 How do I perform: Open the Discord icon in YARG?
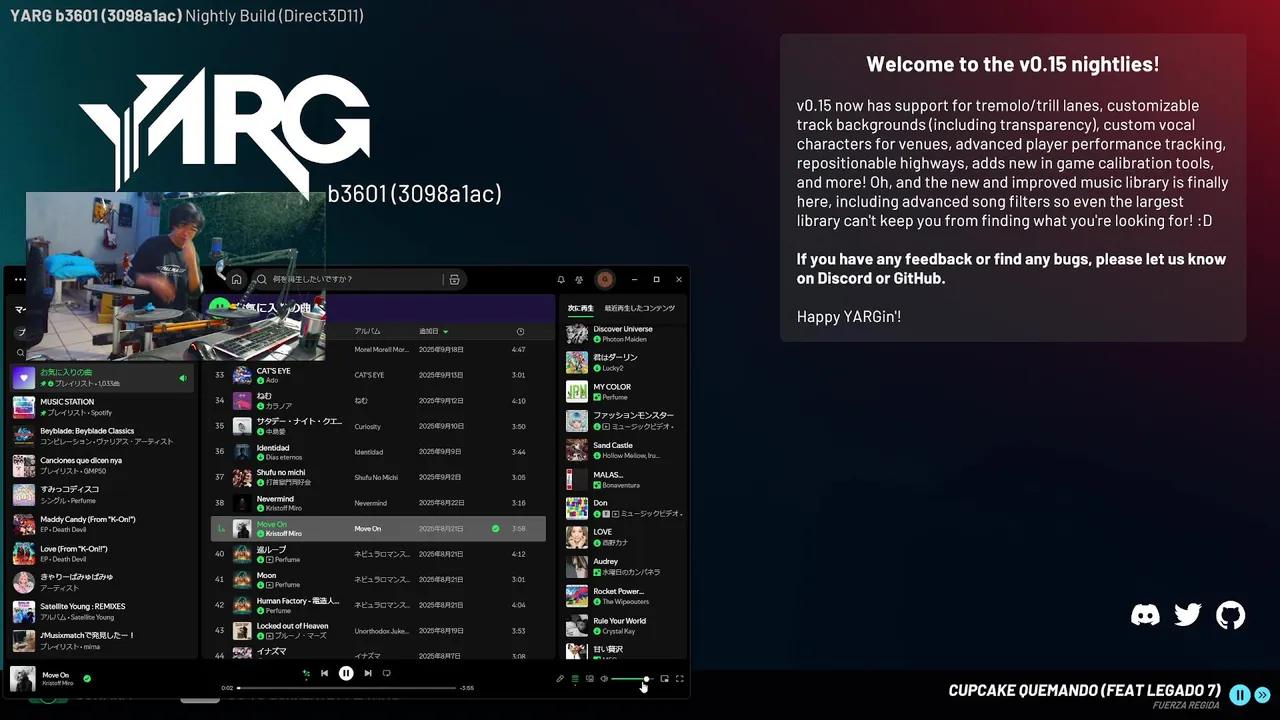click(1145, 615)
